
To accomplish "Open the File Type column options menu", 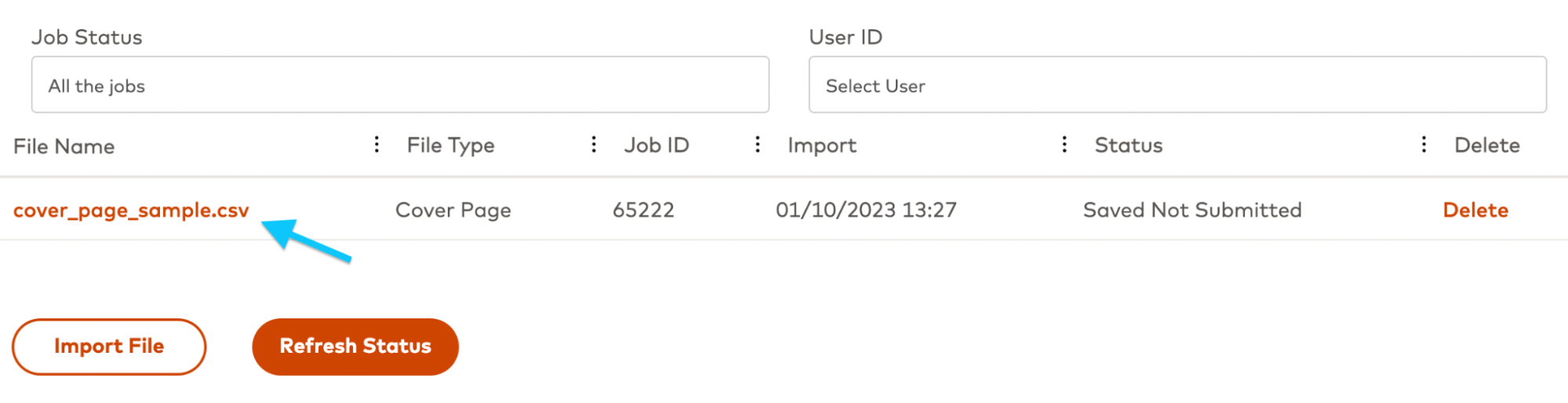I will (x=594, y=144).
